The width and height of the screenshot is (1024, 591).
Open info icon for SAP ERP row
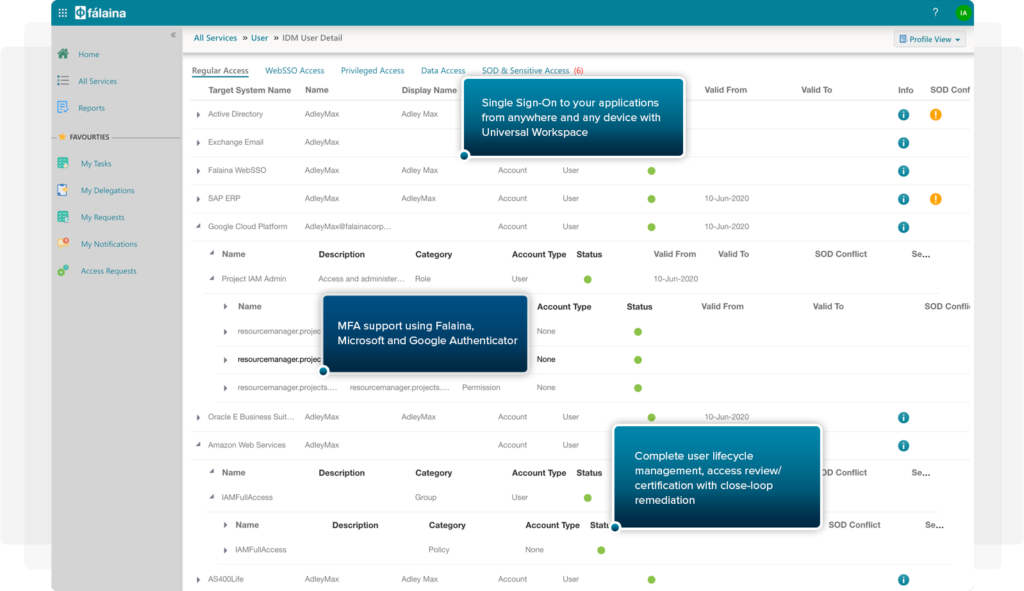coord(903,199)
